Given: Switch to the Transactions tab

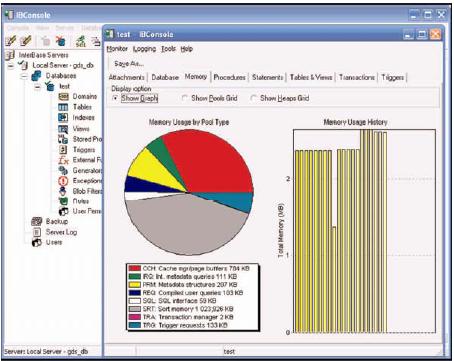Looking at the screenshot, I should pos(357,77).
